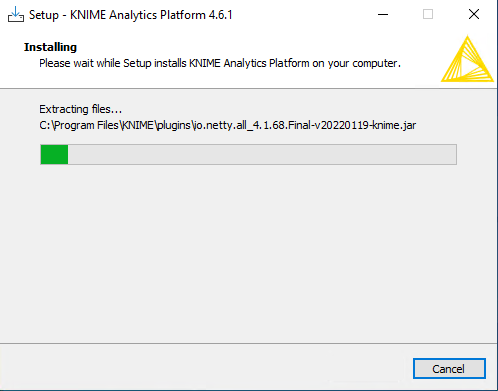Click the green filled part of progress bar
Viewport: 498px width, 391px height.
pos(54,154)
